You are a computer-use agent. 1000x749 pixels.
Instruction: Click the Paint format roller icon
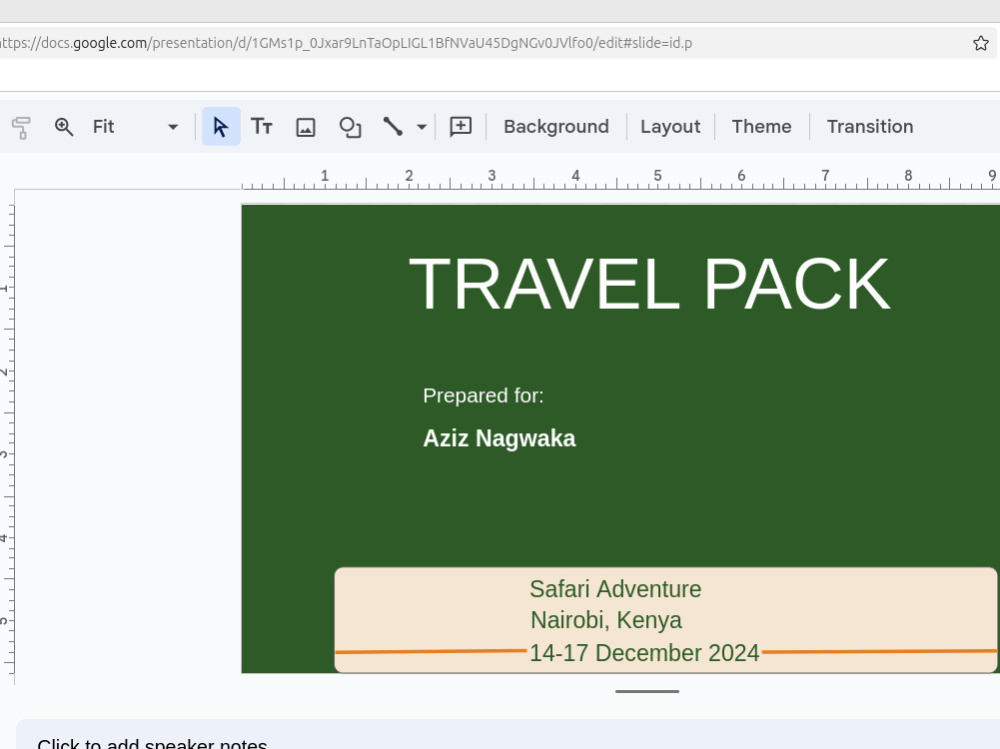click(22, 127)
